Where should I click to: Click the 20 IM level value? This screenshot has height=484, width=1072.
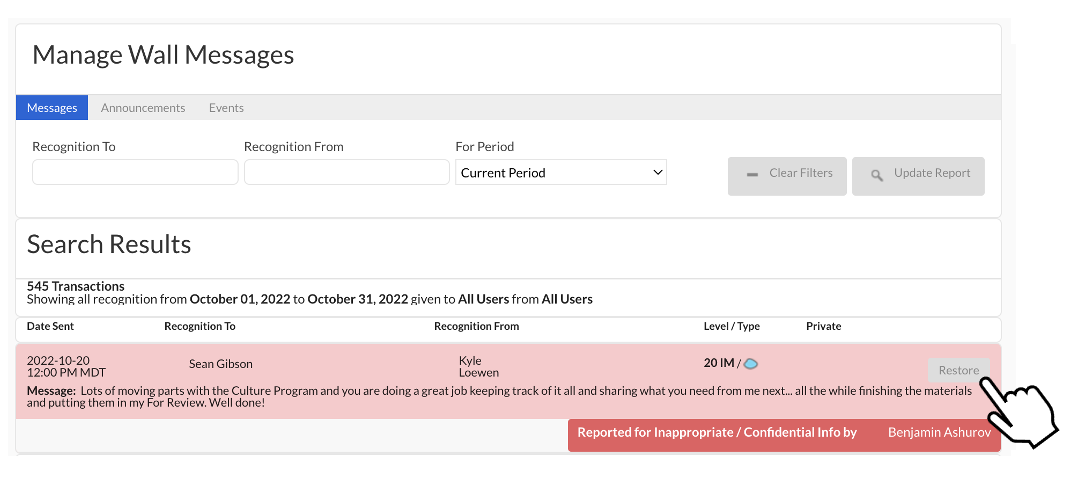pos(719,363)
